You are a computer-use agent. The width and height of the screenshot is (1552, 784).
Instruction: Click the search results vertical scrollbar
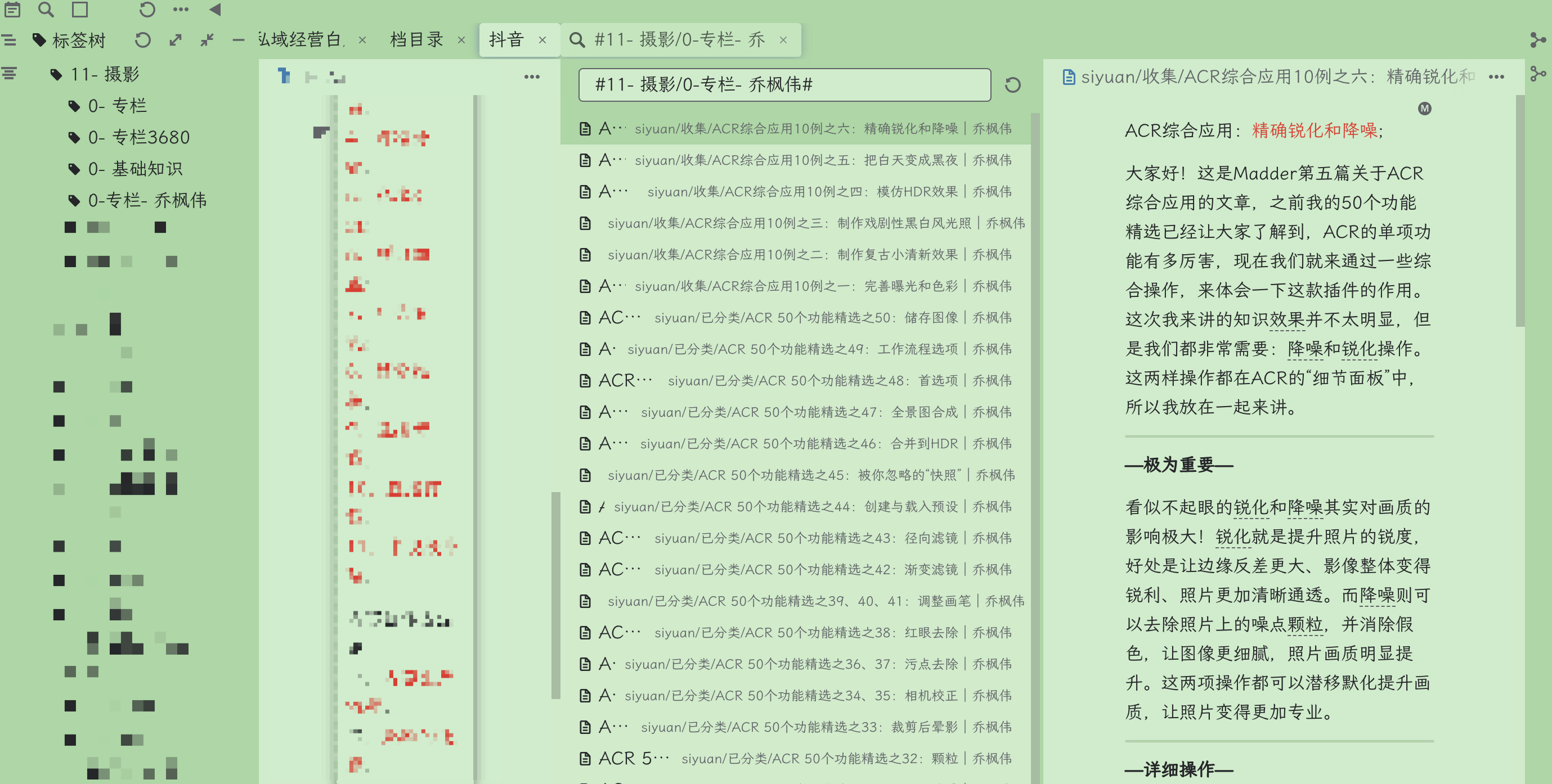tap(1035, 421)
